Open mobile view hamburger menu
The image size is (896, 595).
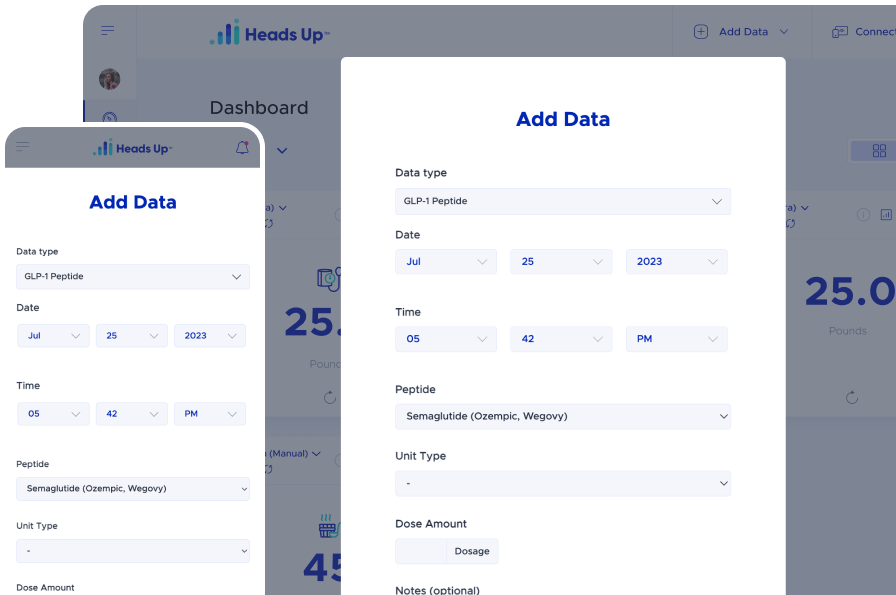tap(23, 146)
